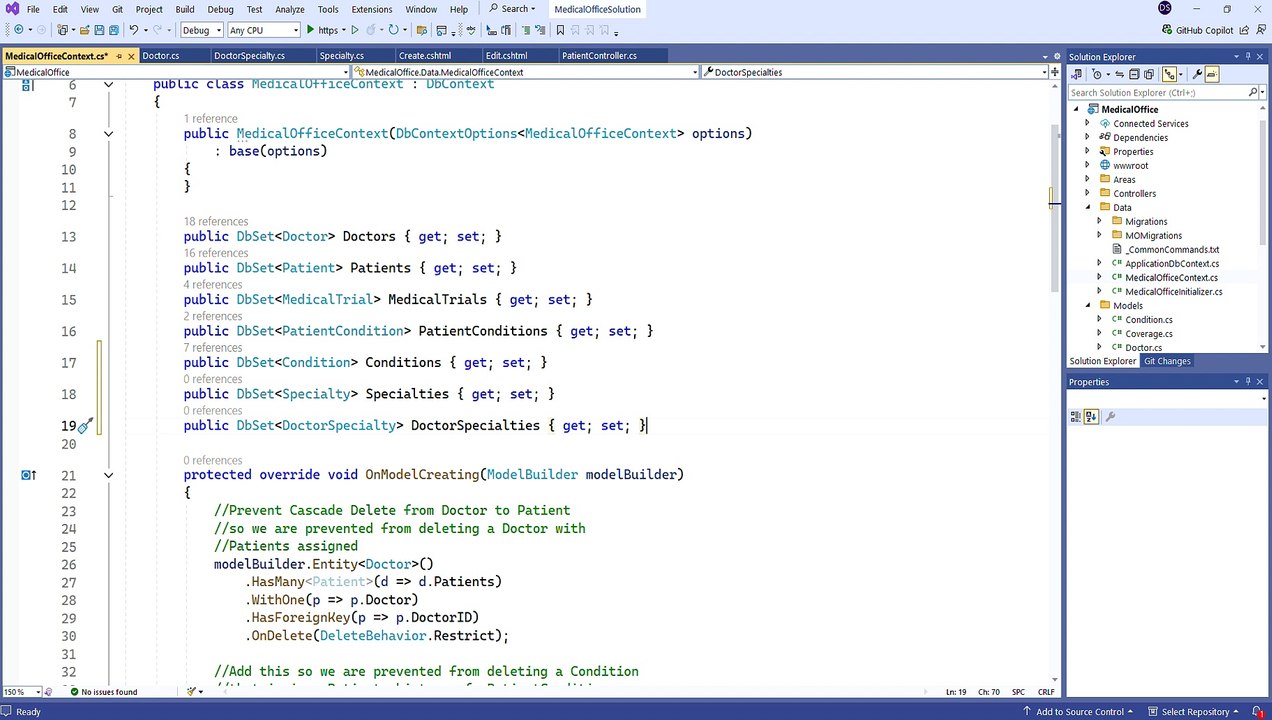This screenshot has width=1272, height=720.
Task: Click Pending Changes Filter clock icon
Action: 1096,74
